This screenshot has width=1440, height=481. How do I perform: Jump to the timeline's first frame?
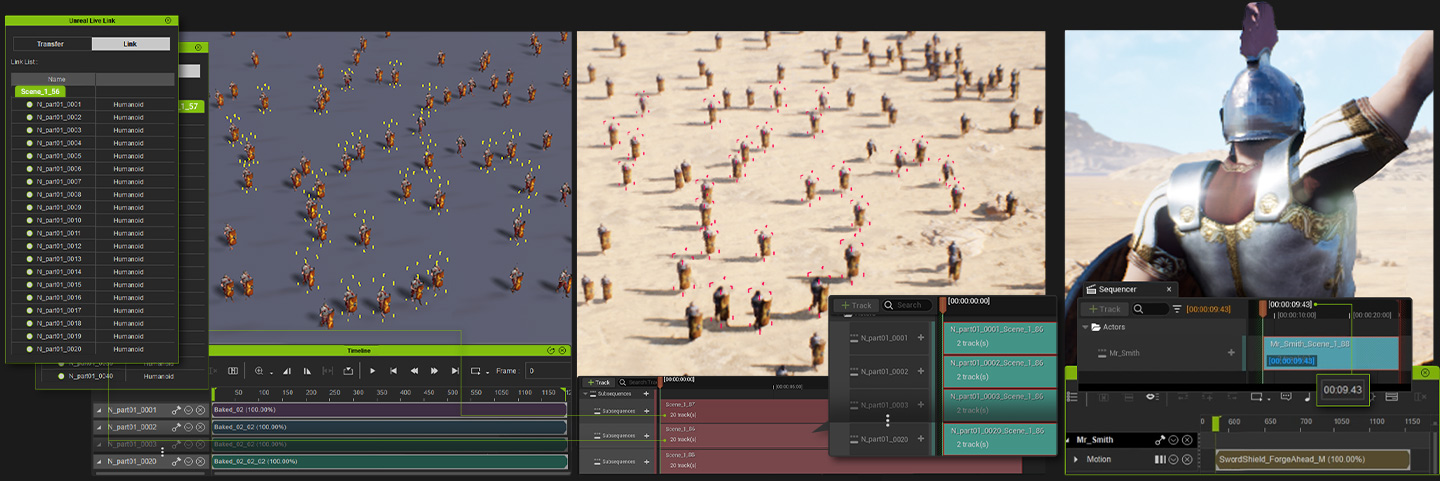[393, 371]
